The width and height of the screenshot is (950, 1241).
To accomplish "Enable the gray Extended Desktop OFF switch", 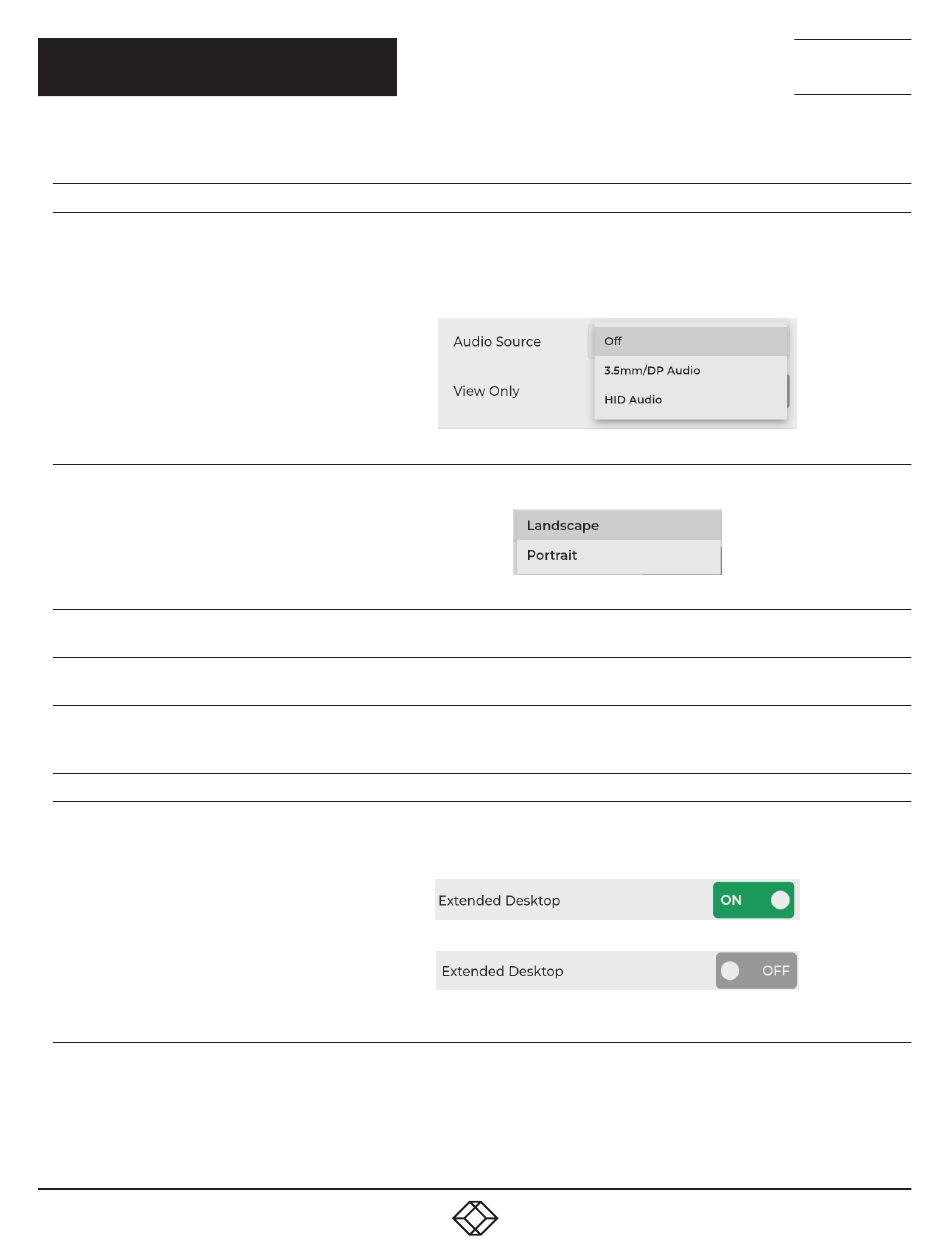I will tap(756, 971).
